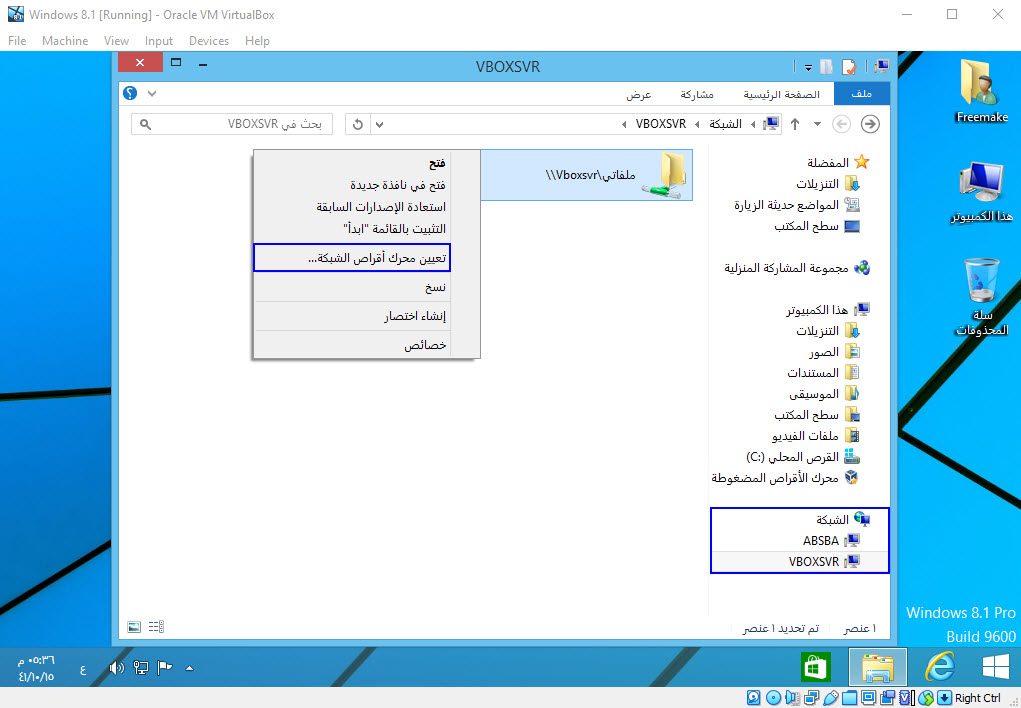Select the هذا الكمبيوتر desktop icon
The height and width of the screenshot is (708, 1021).
tap(982, 191)
